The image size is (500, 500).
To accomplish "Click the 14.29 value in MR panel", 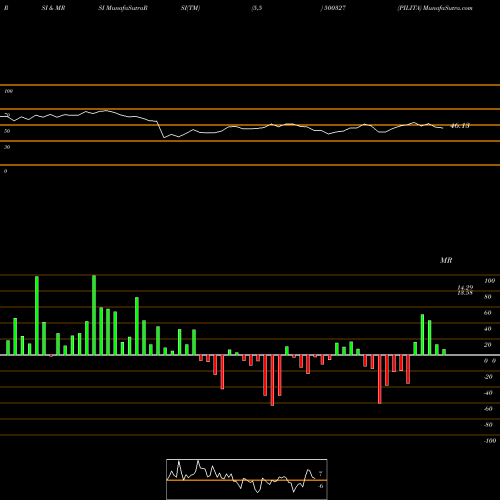I will coord(465,287).
